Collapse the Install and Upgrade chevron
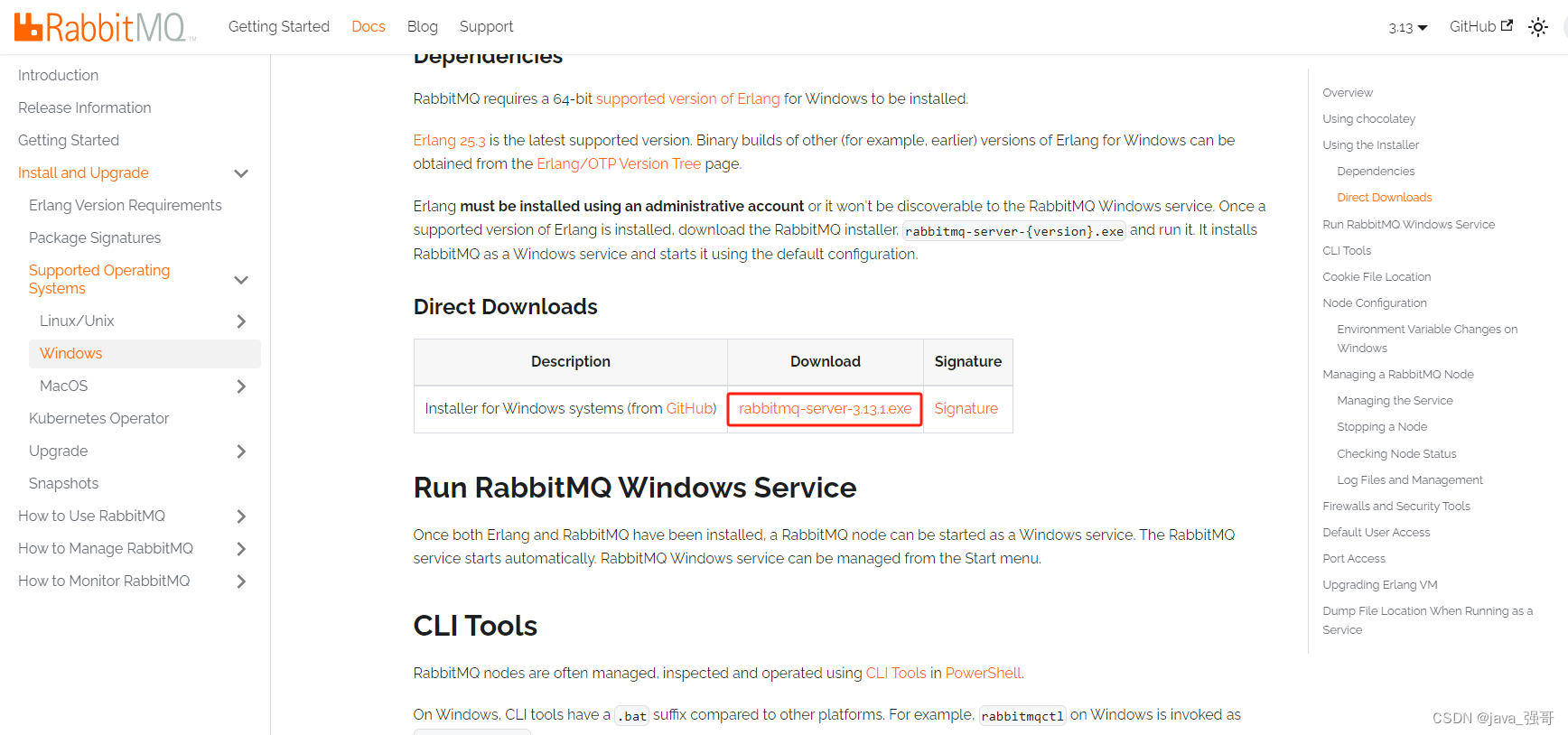Image resolution: width=1568 pixels, height=735 pixels. [x=241, y=173]
